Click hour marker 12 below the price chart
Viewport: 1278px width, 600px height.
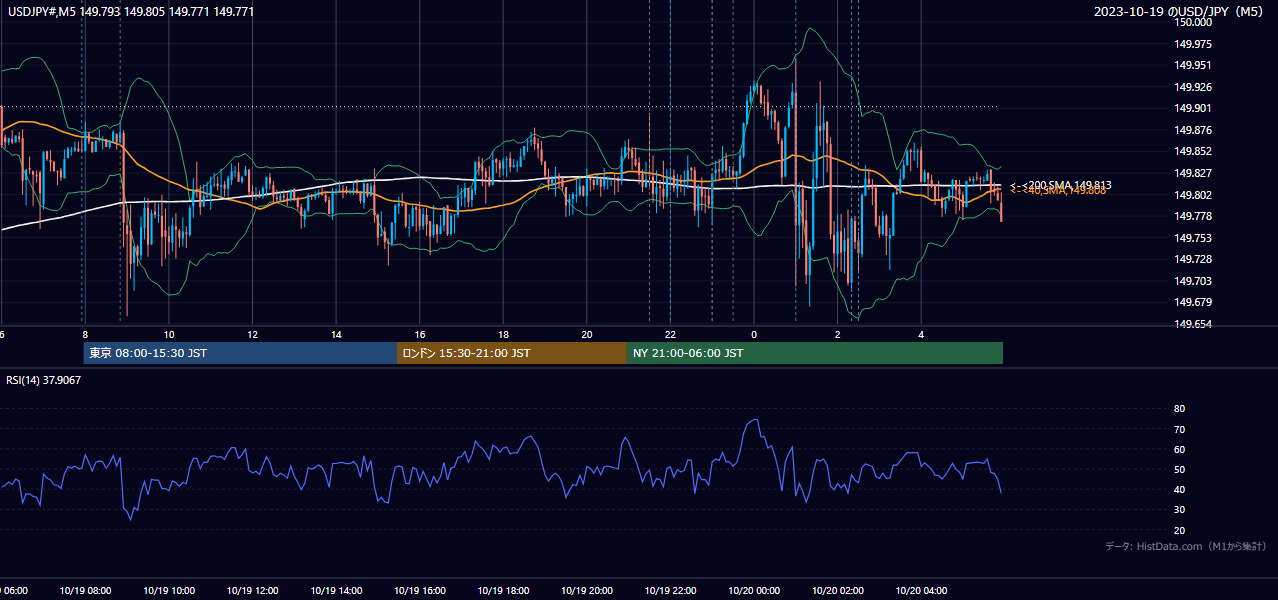point(252,334)
